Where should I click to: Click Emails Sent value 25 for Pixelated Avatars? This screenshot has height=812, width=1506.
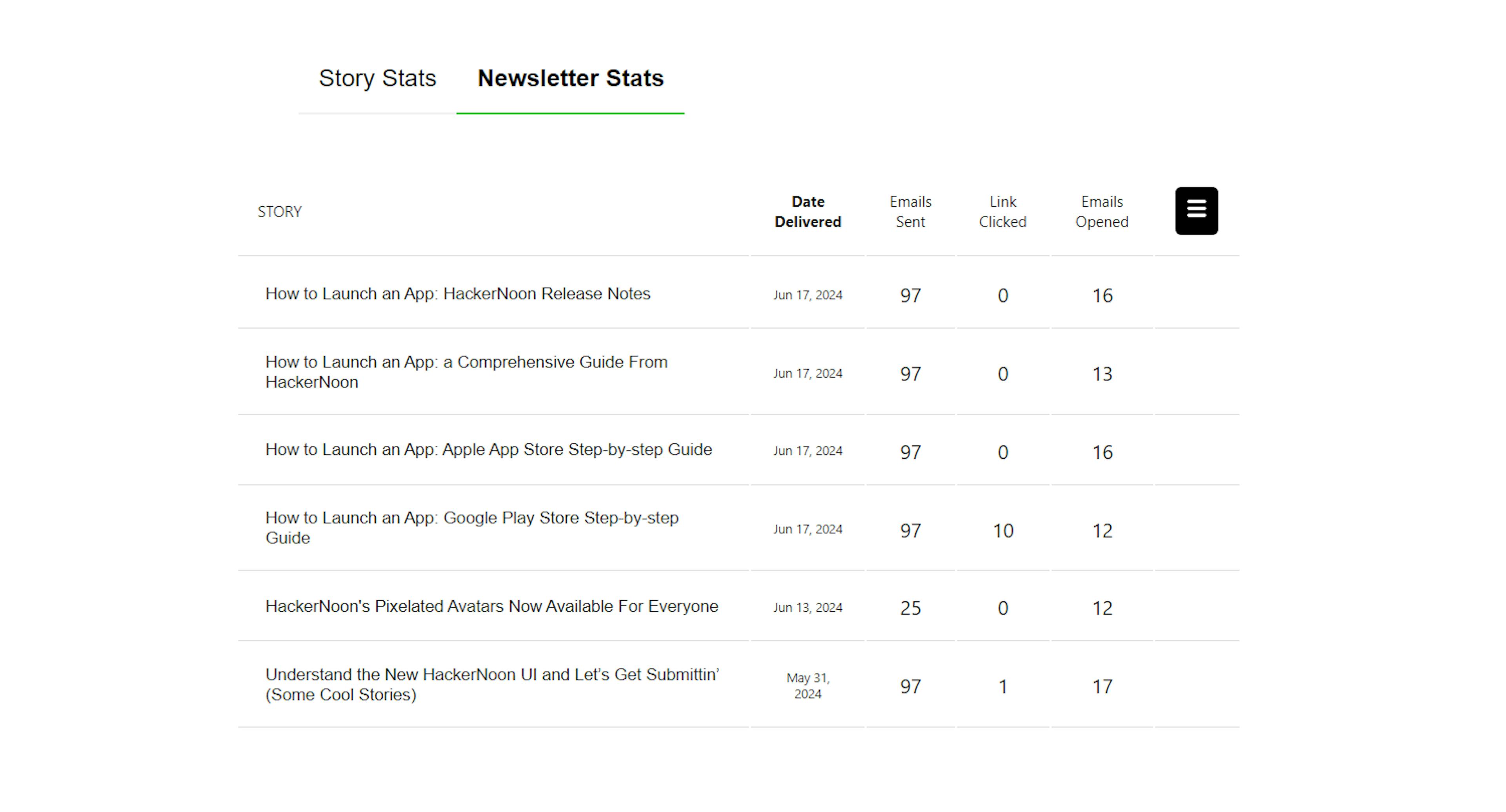click(910, 608)
